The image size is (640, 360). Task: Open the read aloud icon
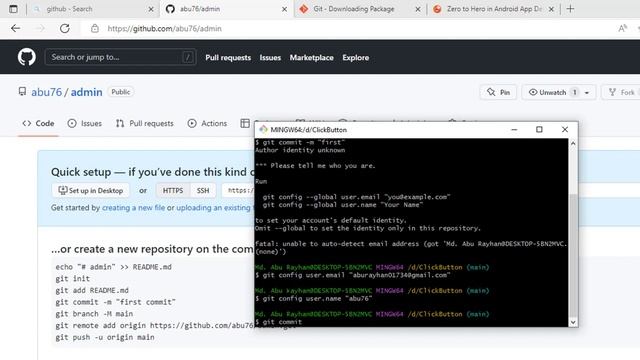click(x=622, y=29)
